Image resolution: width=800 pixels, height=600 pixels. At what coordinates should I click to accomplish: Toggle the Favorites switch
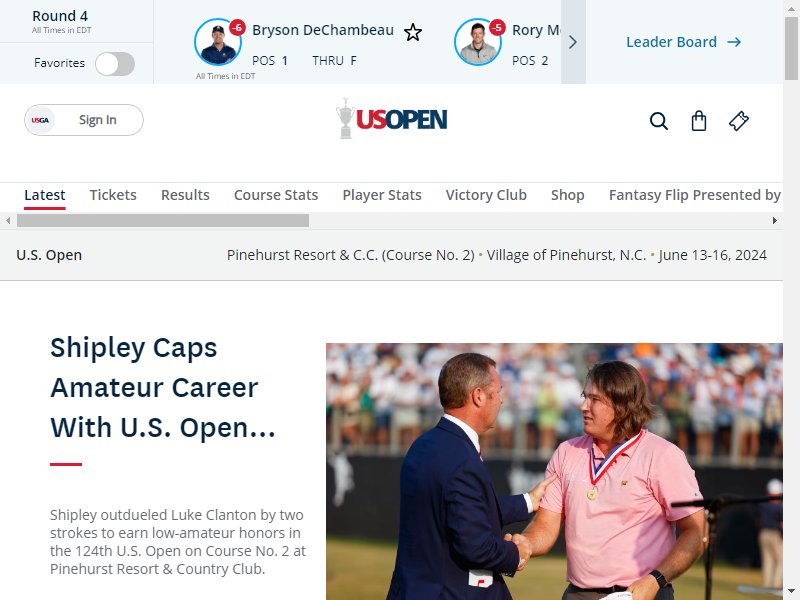tap(115, 64)
